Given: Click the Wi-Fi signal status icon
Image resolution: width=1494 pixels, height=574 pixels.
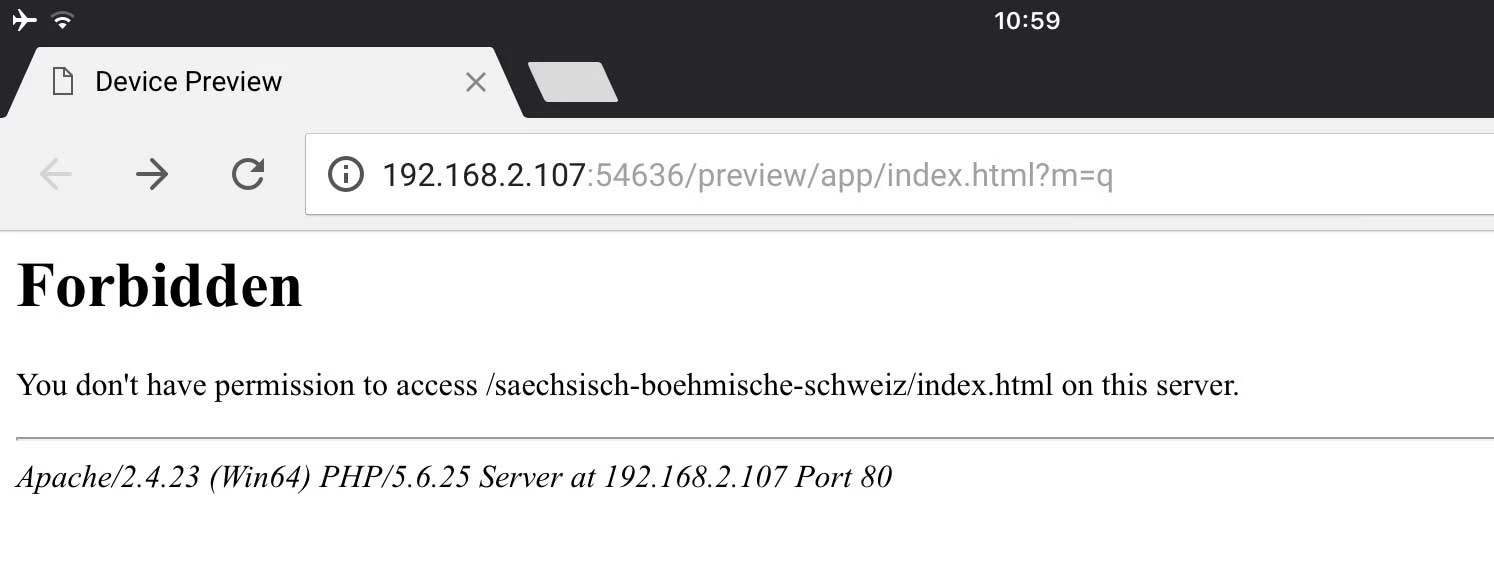Looking at the screenshot, I should click(x=63, y=20).
